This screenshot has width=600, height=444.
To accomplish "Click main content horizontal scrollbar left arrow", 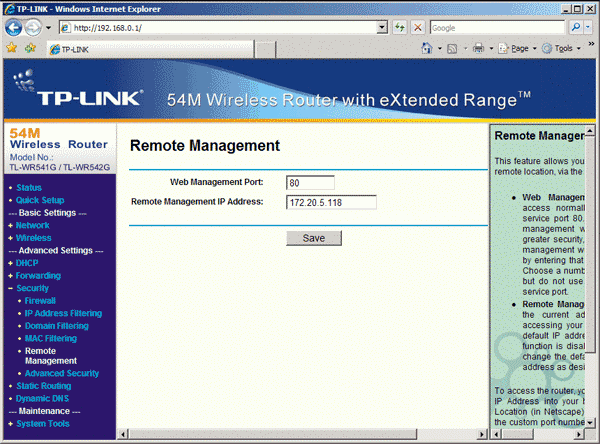I will tap(123, 434).
